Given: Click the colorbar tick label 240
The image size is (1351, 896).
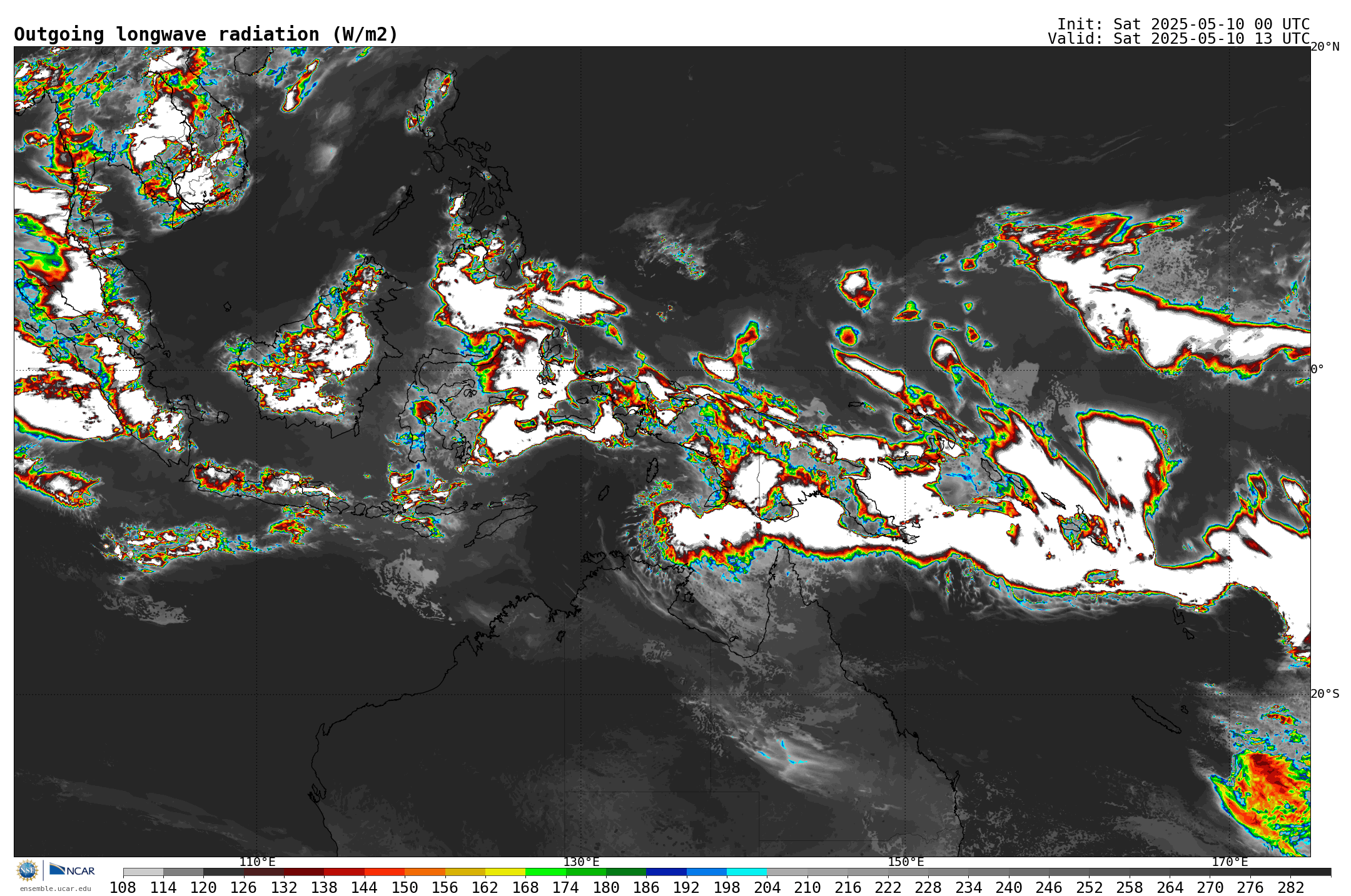Looking at the screenshot, I should coord(1008,887).
